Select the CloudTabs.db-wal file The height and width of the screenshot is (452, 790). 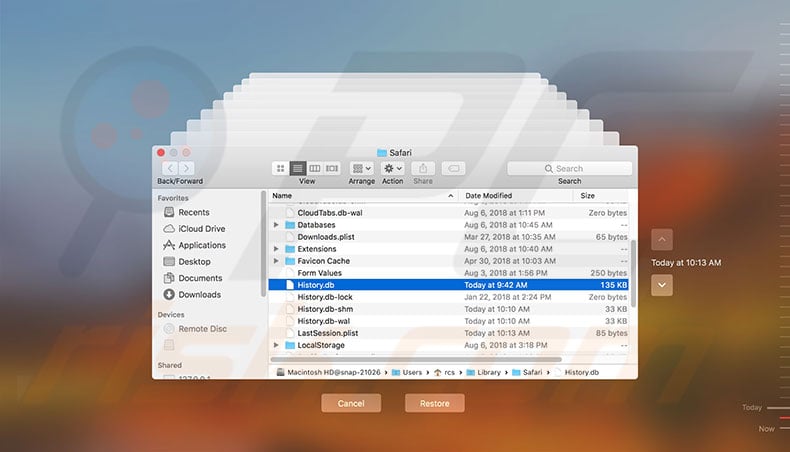point(448,213)
